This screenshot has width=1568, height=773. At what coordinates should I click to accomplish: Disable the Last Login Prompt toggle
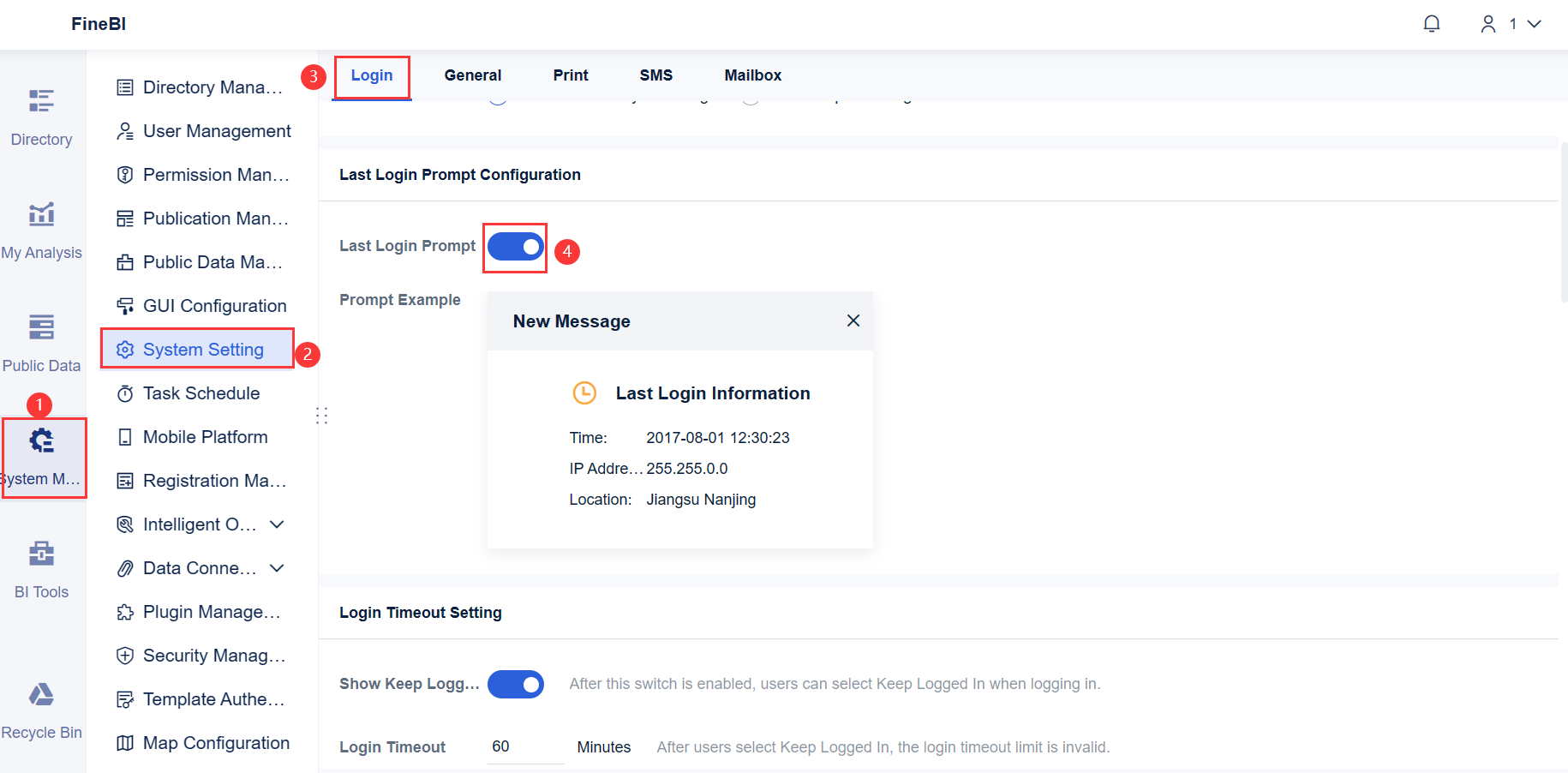(515, 247)
